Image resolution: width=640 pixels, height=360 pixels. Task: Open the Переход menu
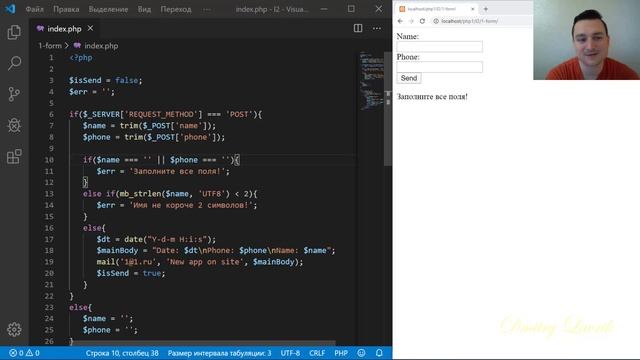click(x=176, y=9)
